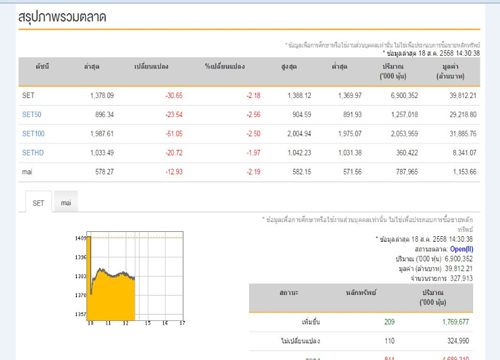The width and height of the screenshot is (500, 360).
Task: Select SETHD high value 1,042.23
Action: [x=299, y=153]
